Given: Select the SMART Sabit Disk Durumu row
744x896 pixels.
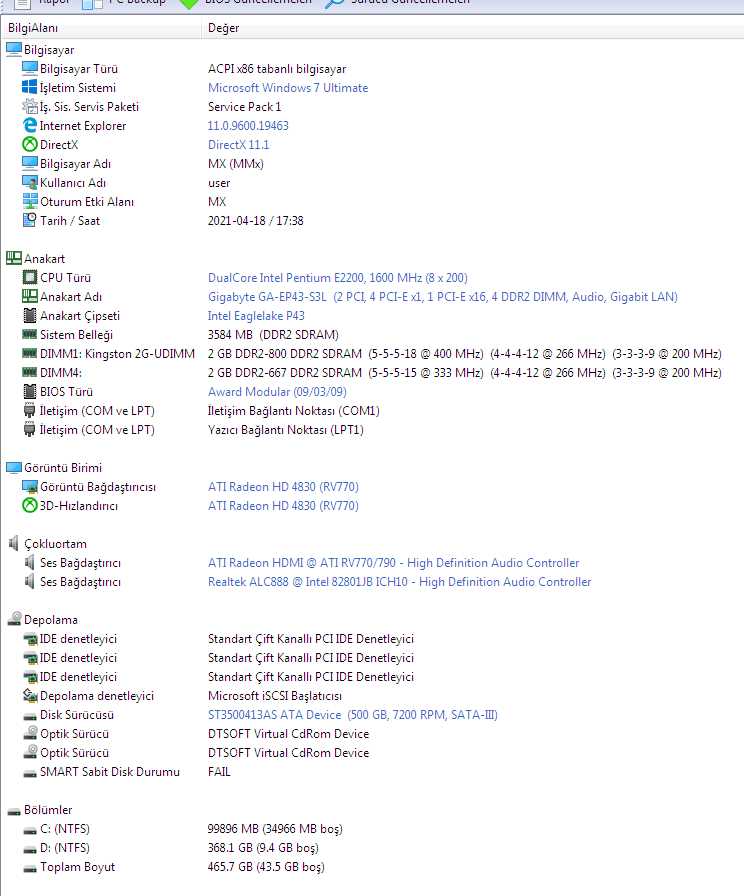Looking at the screenshot, I should coord(110,772).
